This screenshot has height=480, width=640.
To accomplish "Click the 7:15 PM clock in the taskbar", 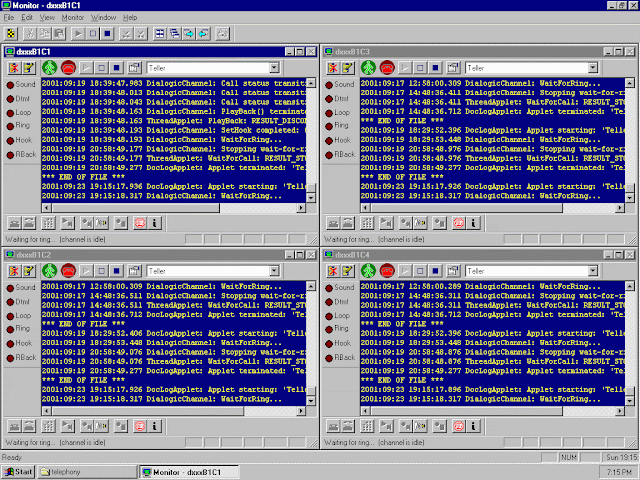I will [619, 472].
